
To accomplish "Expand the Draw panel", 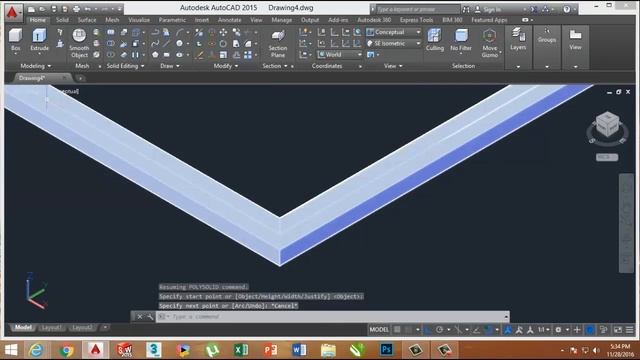I will (x=170, y=66).
